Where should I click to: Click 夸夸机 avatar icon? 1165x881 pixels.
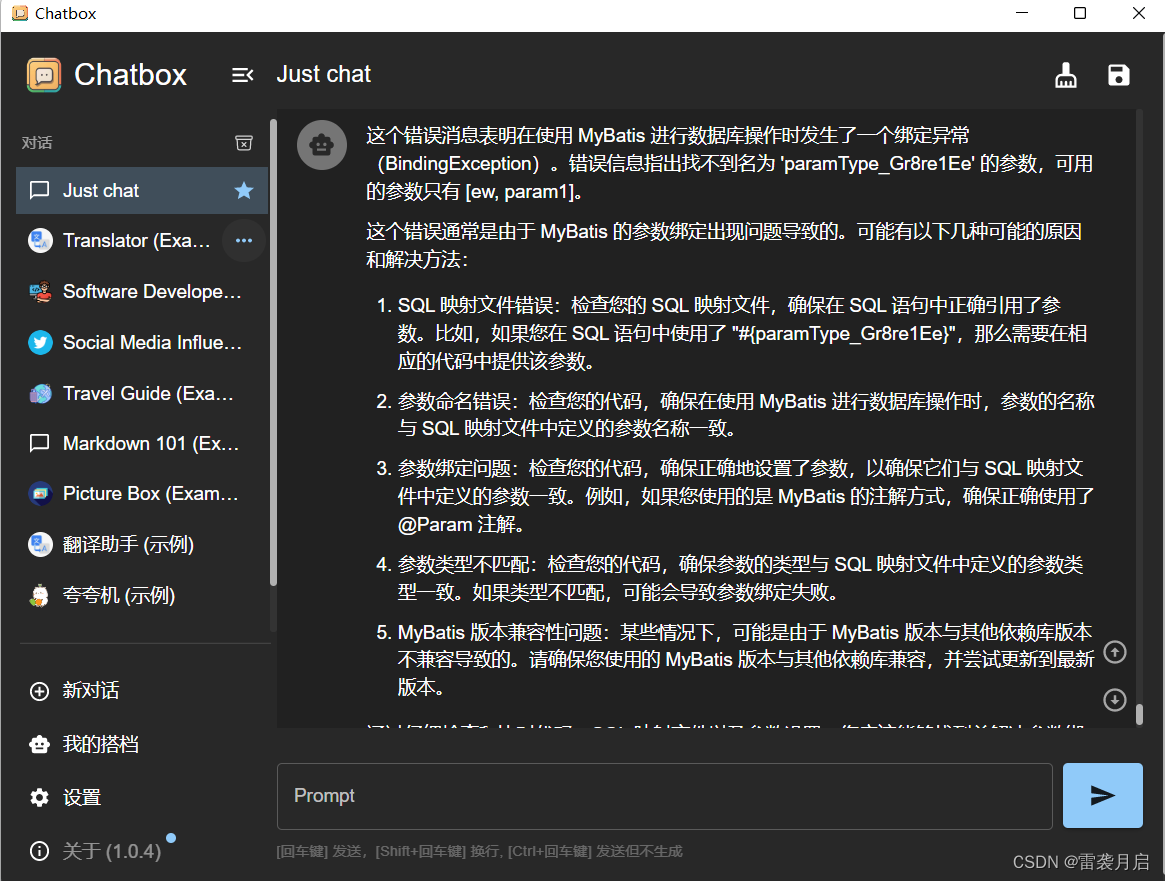click(40, 595)
